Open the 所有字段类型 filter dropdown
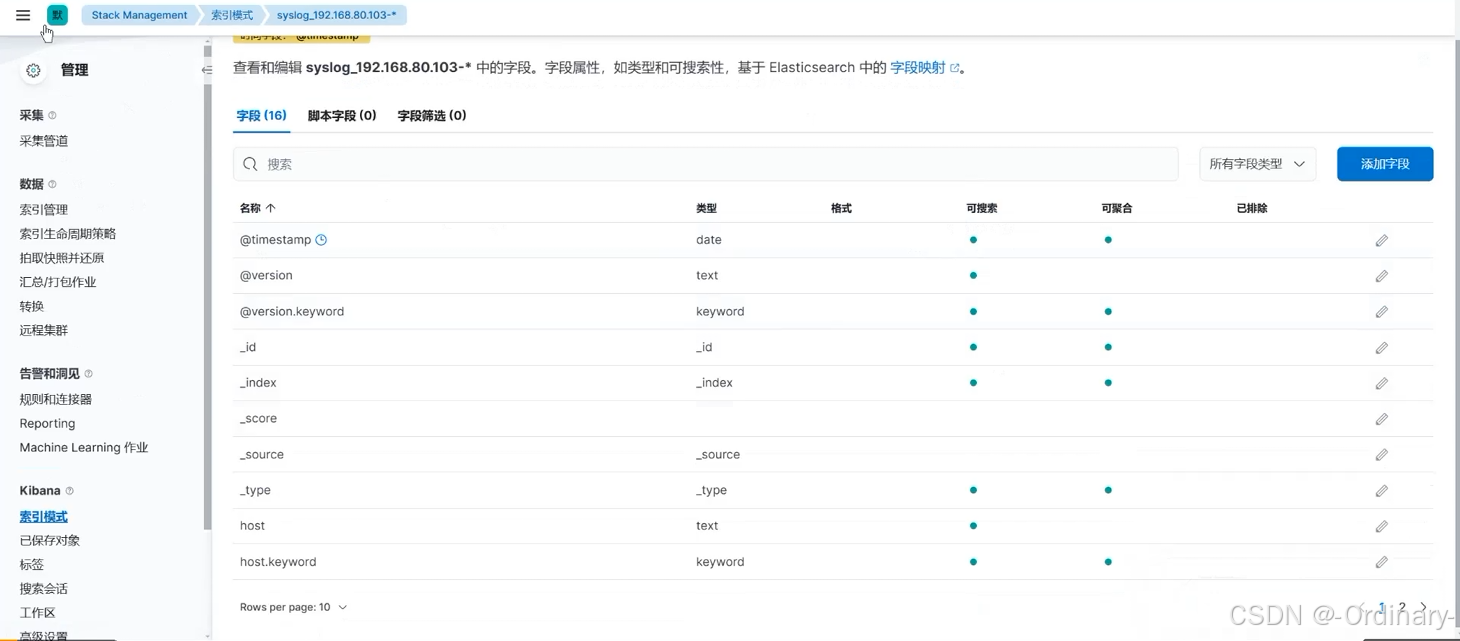The height and width of the screenshot is (641, 1460). (1257, 164)
